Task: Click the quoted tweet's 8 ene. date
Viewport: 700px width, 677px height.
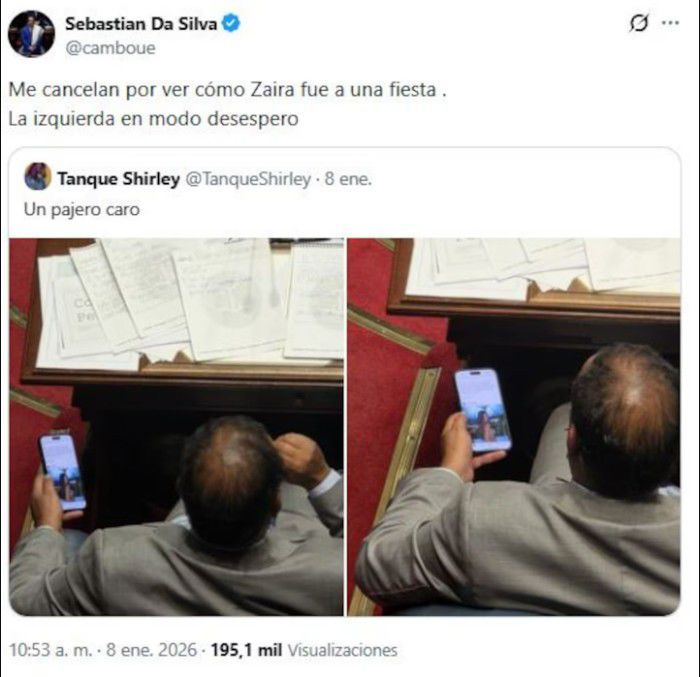Action: 348,179
